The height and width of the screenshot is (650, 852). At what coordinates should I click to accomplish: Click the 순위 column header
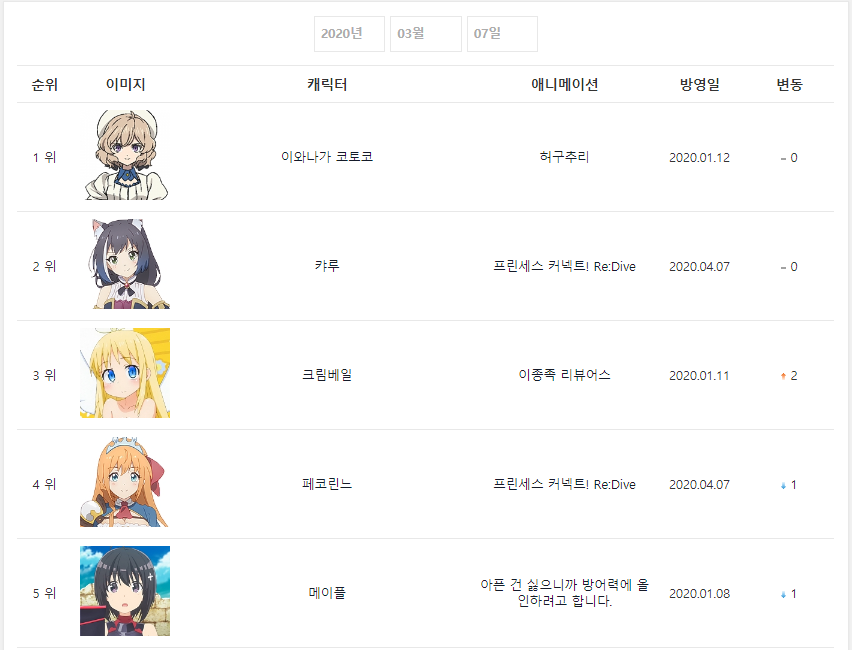(x=45, y=84)
